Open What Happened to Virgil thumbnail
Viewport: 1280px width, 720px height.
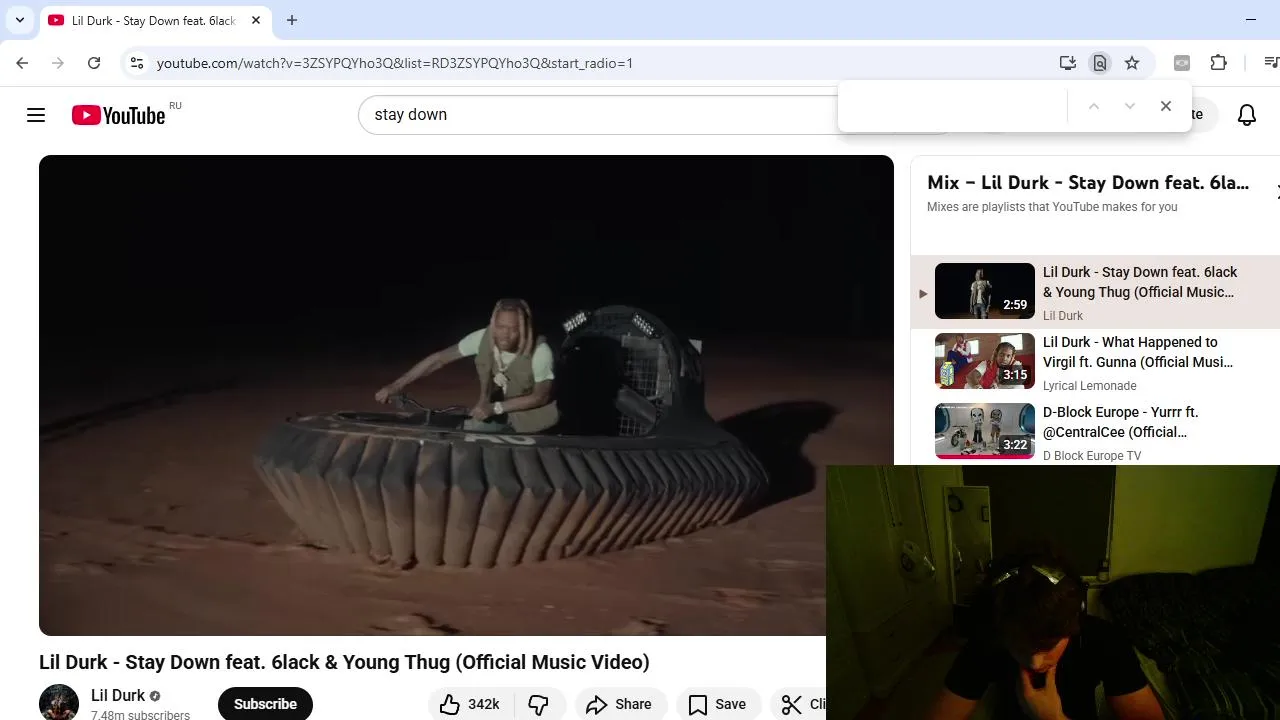tap(985, 361)
